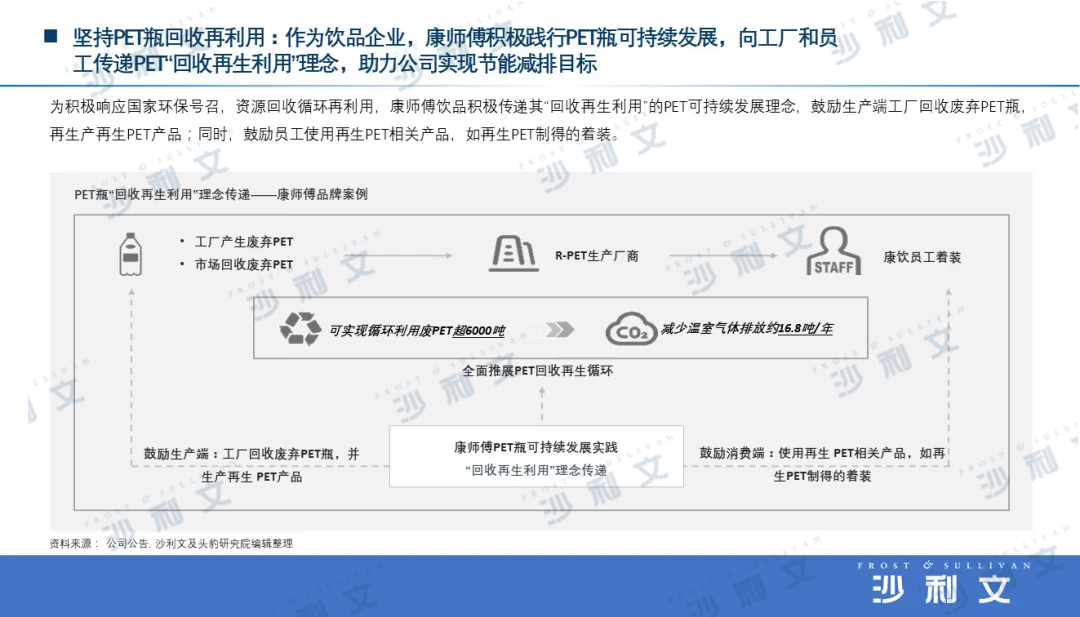Image resolution: width=1080 pixels, height=617 pixels.
Task: Select the diagram heading ending 康师傅品牌案例
Action: coord(220,194)
